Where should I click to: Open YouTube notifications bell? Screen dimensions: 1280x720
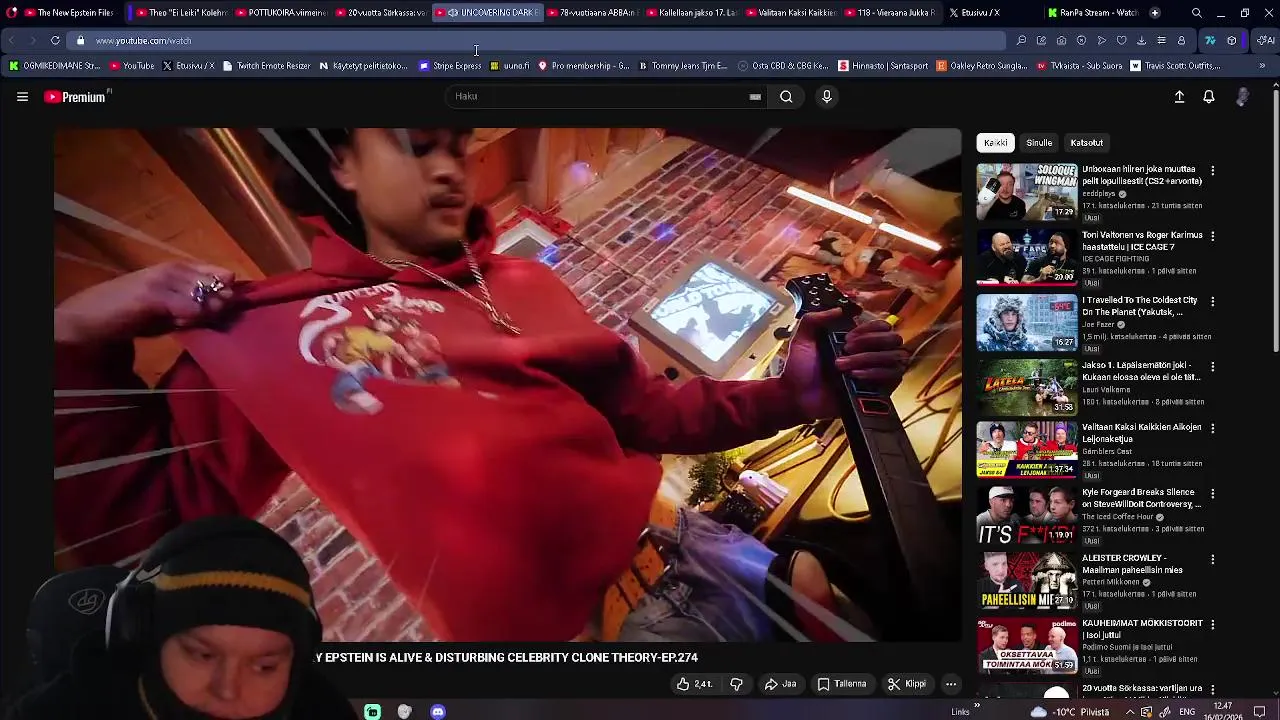(x=1209, y=97)
